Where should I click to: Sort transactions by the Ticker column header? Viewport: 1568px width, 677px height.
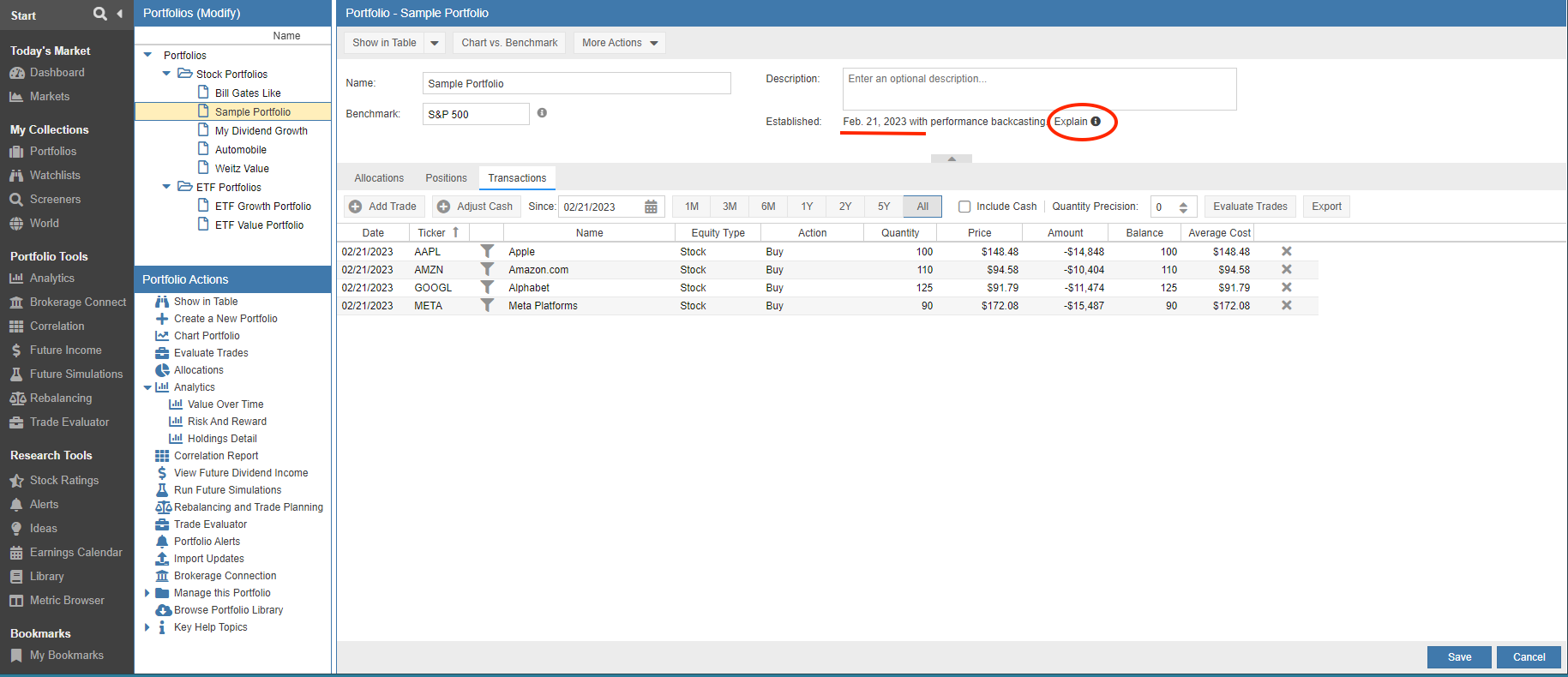438,233
